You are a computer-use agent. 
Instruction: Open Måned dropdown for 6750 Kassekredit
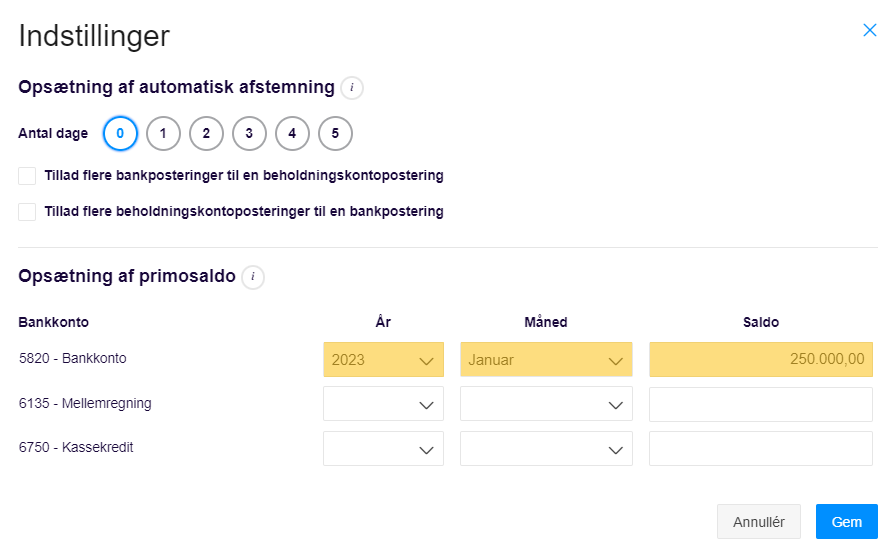pyautogui.click(x=546, y=448)
